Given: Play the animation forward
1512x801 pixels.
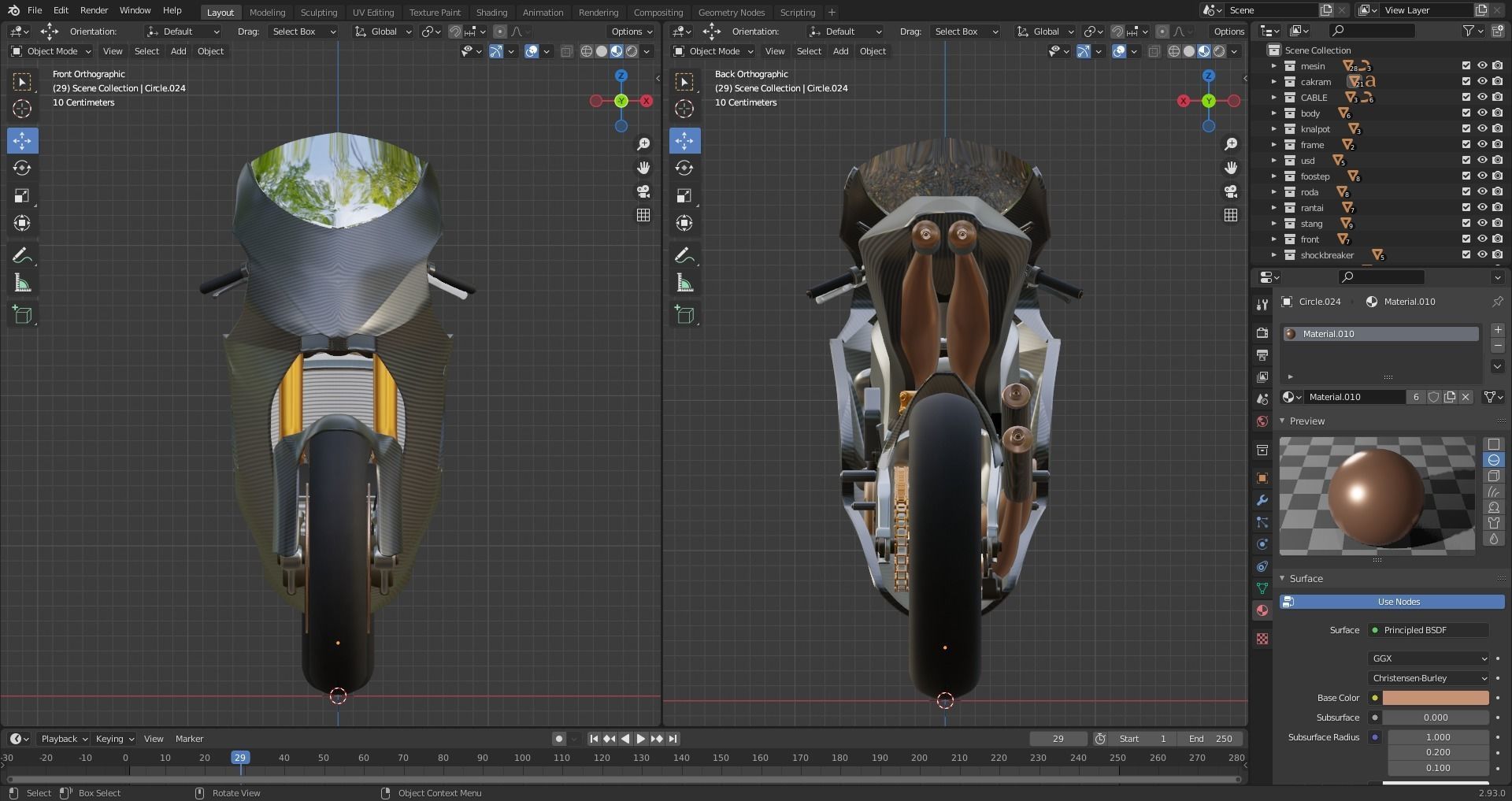Looking at the screenshot, I should [x=640, y=739].
